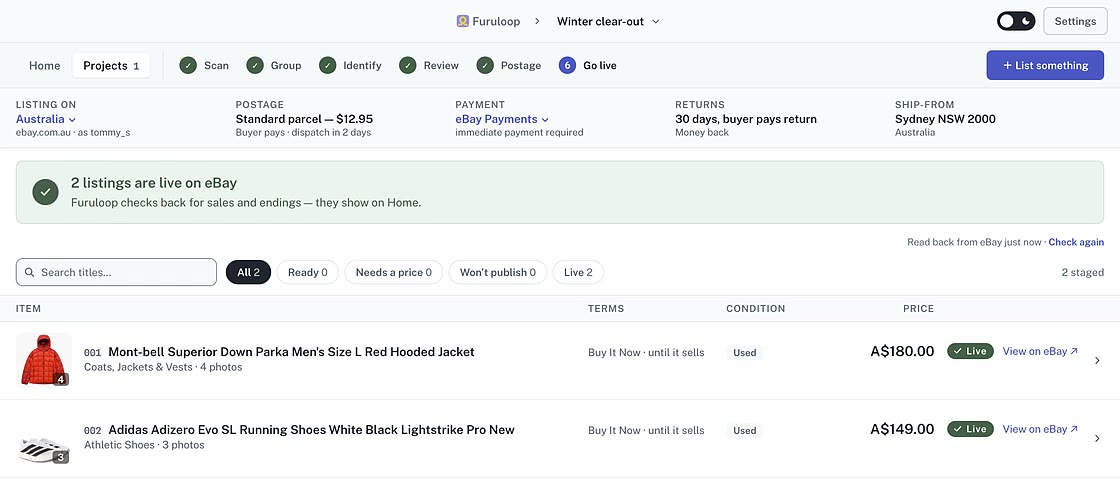Open the Australia listing site dropdown
Viewport: 1120px width, 486px height.
(x=46, y=119)
